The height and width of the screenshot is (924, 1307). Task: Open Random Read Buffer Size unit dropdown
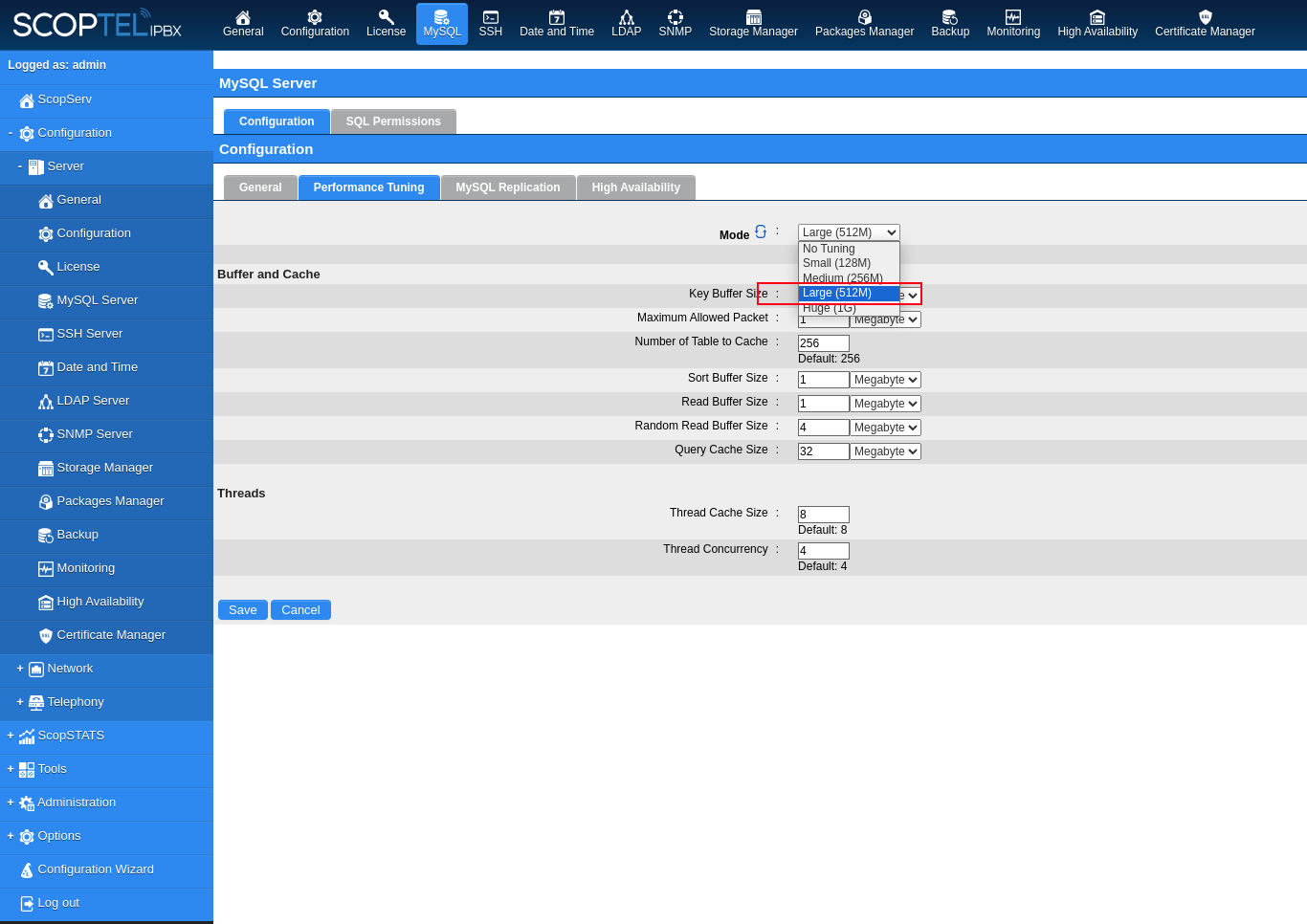885,428
